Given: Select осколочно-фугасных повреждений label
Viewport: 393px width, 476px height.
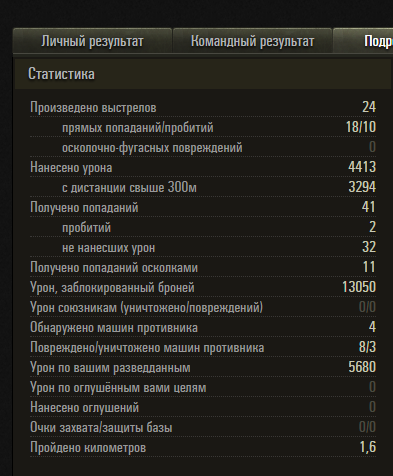Looking at the screenshot, I should tap(152, 148).
